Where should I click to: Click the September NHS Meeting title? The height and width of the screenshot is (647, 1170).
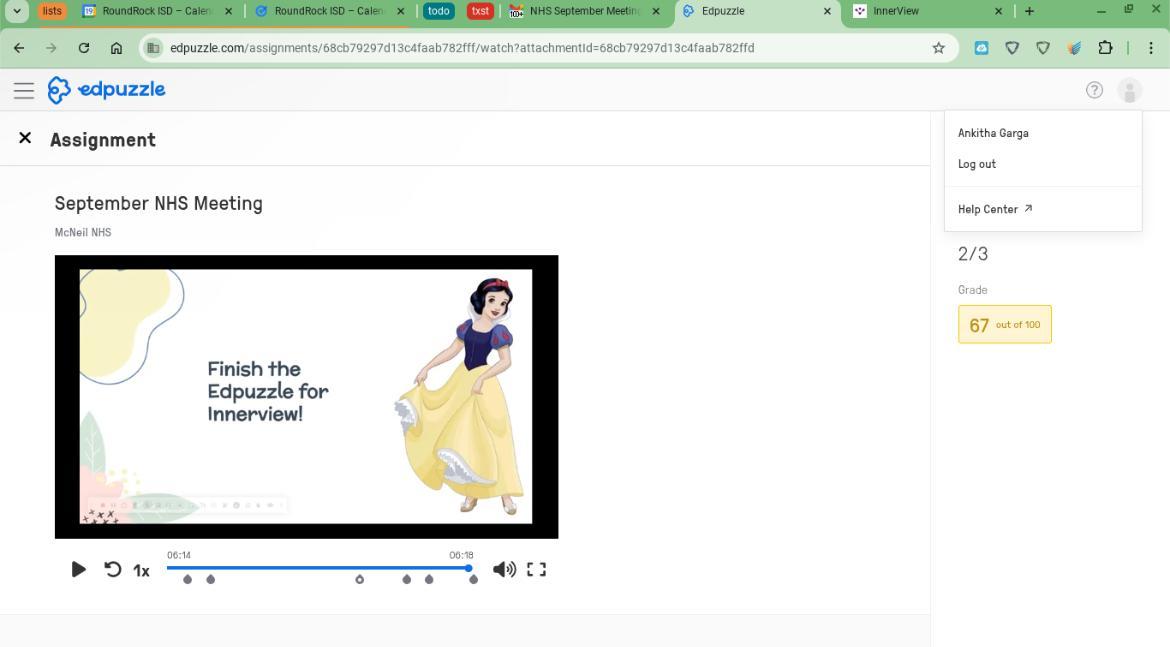[158, 204]
